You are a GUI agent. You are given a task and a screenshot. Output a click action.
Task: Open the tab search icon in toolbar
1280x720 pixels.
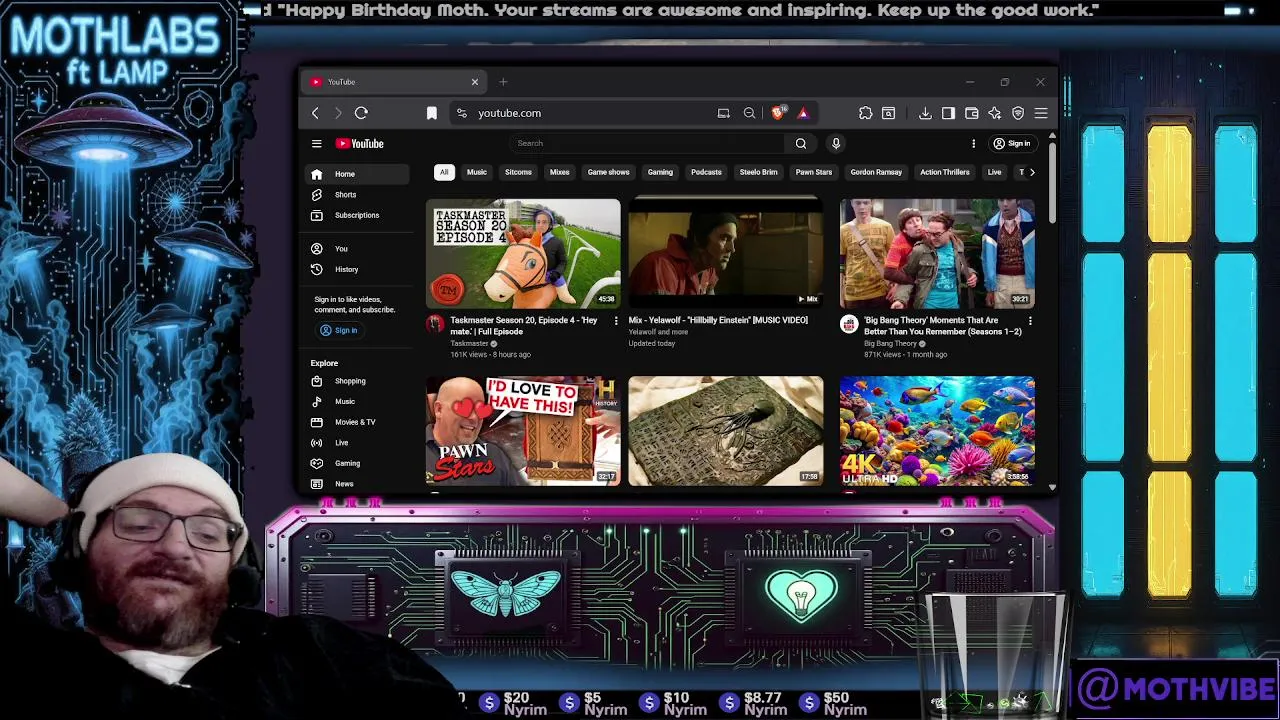[x=888, y=113]
